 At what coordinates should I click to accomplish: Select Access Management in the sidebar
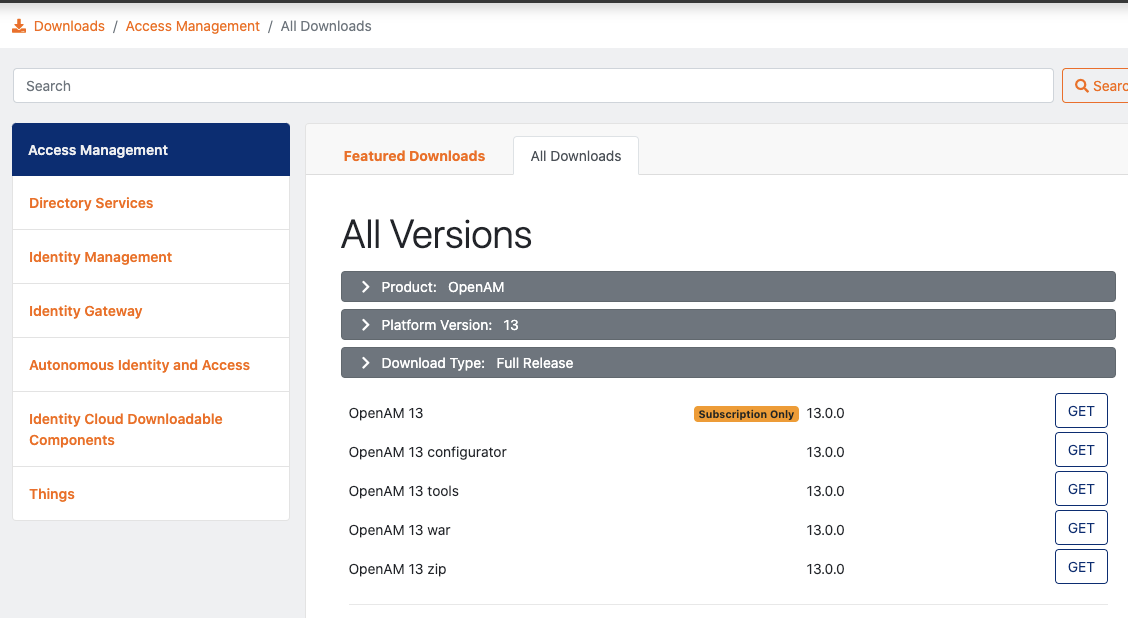click(151, 150)
